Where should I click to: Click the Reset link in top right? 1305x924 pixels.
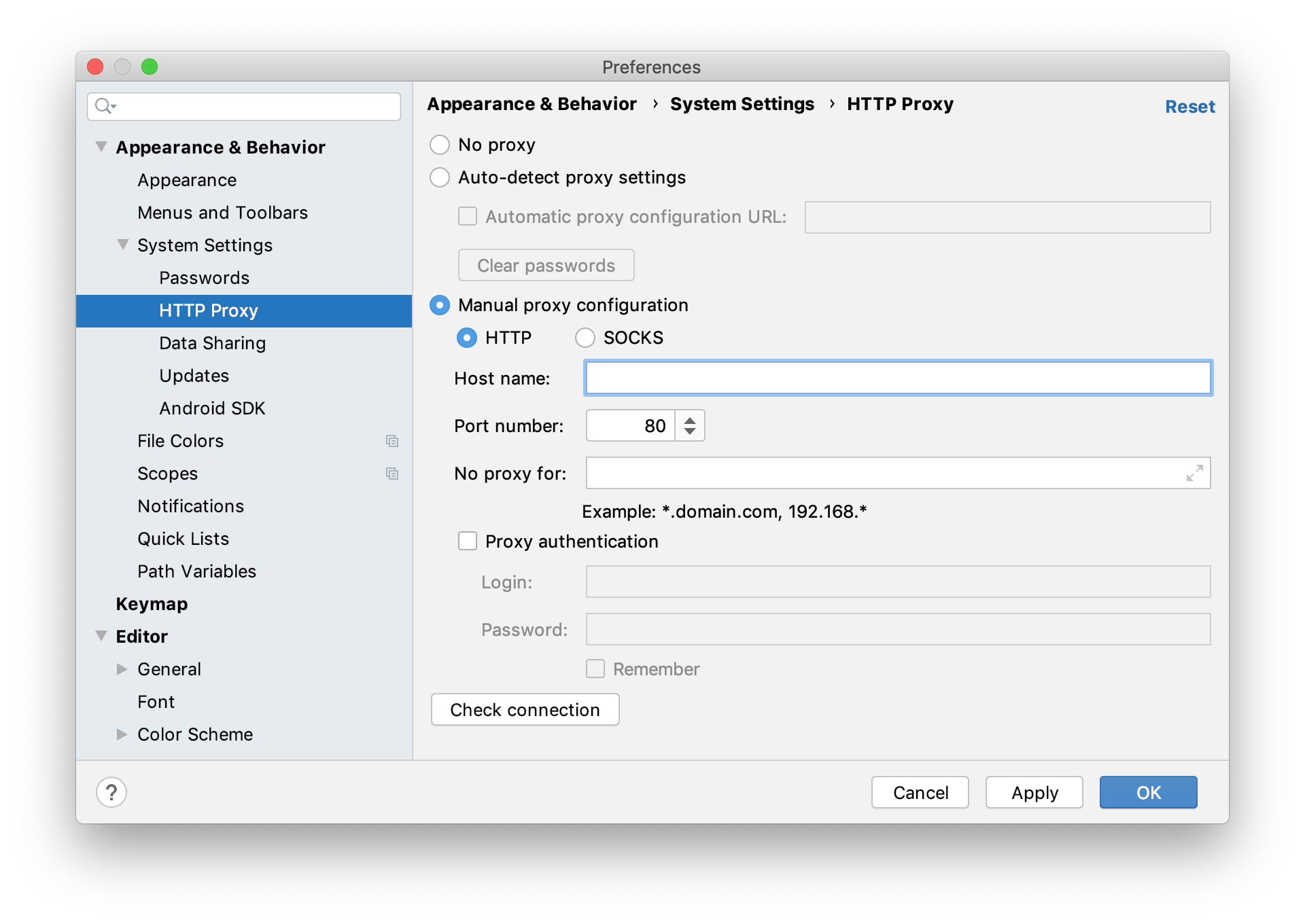(1189, 107)
